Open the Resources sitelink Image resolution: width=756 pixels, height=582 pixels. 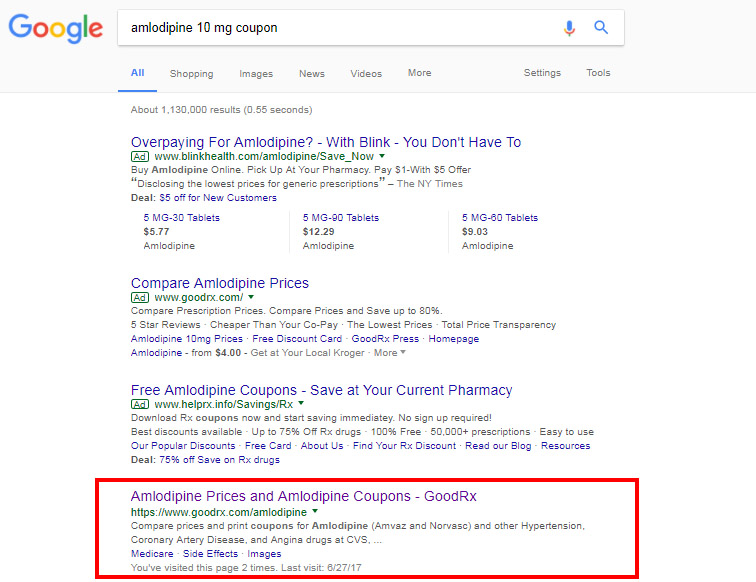click(566, 446)
